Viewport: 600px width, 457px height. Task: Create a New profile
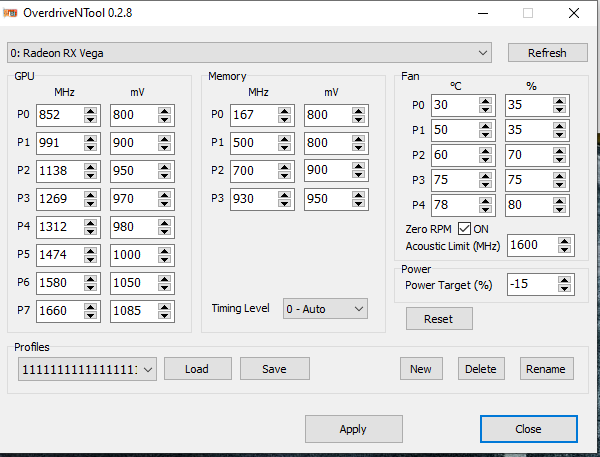click(421, 369)
